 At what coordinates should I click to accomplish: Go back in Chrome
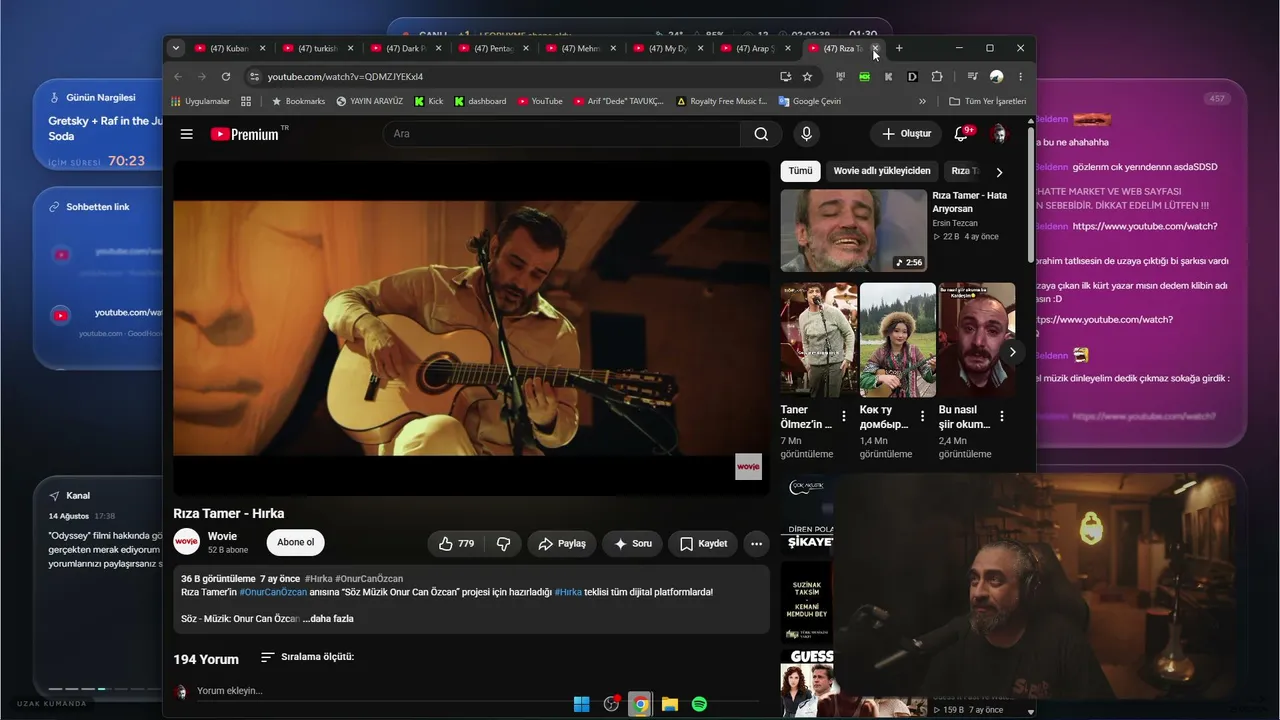pyautogui.click(x=178, y=76)
